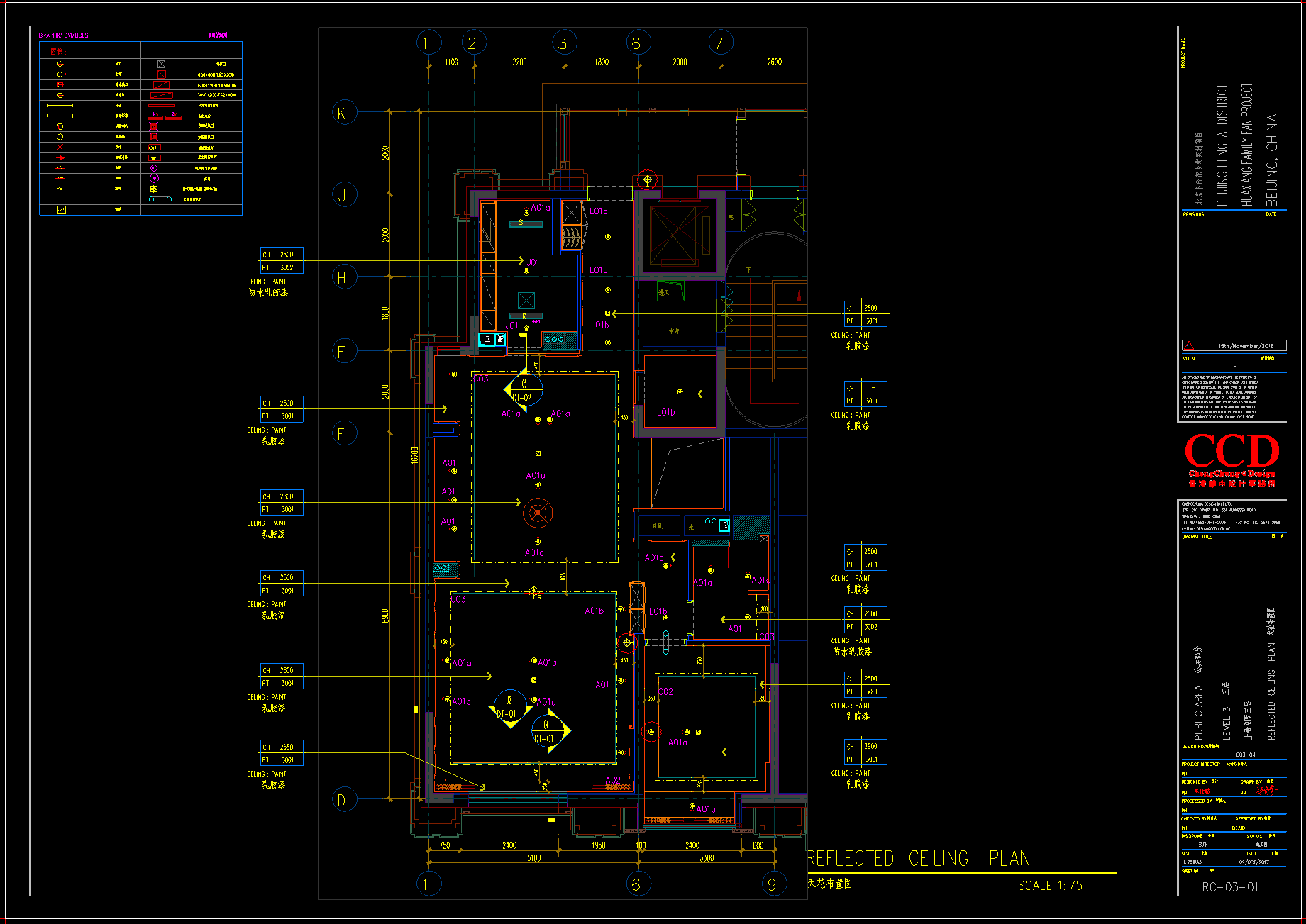
Task: Click the PROJECT DIRECTOR field label
Action: [1201, 764]
